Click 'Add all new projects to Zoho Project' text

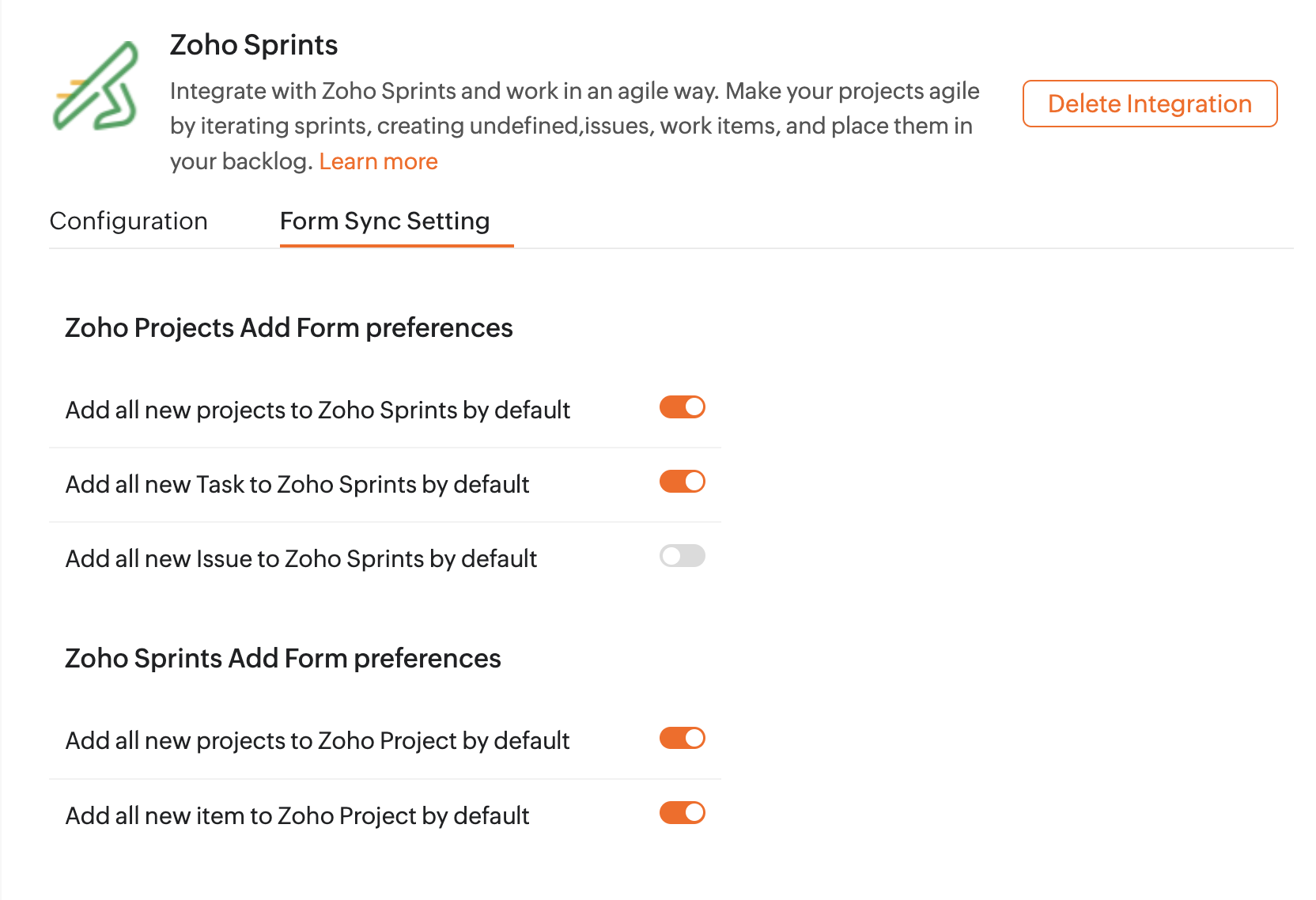click(317, 741)
